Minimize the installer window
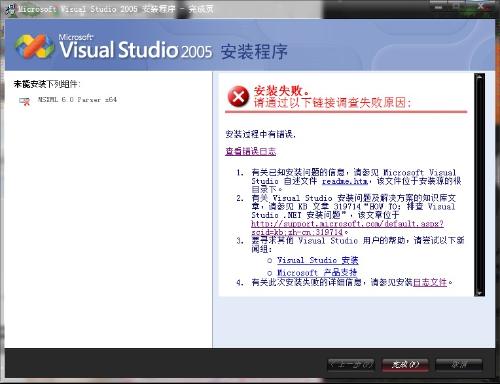 (439, 6)
